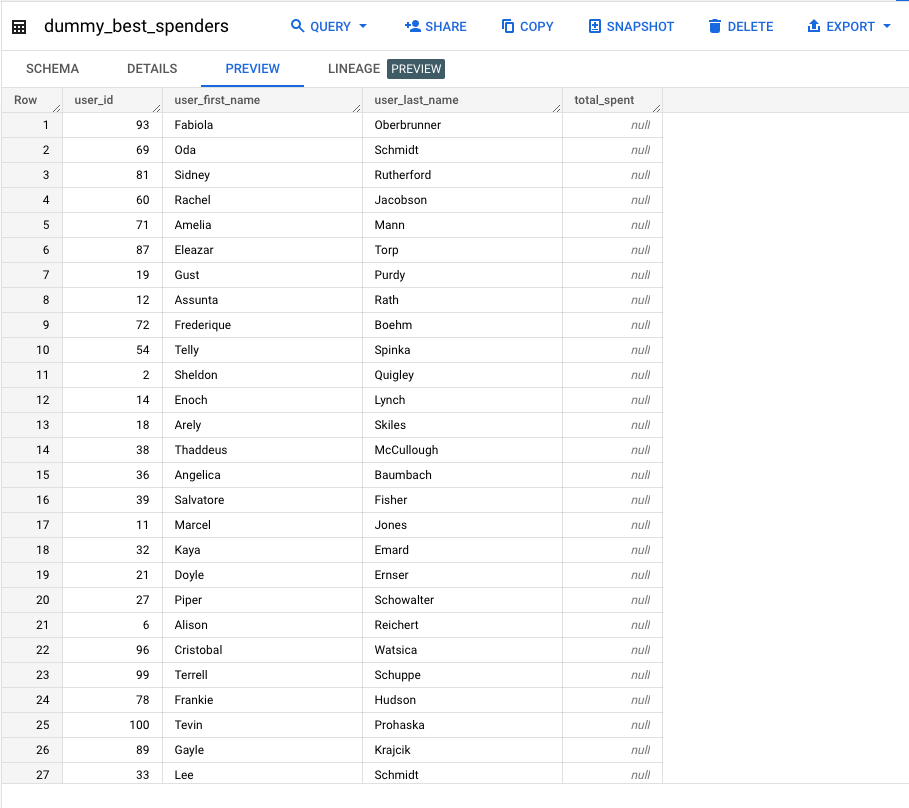Expand the Query dropdown arrow
The image size is (909, 808).
(363, 26)
